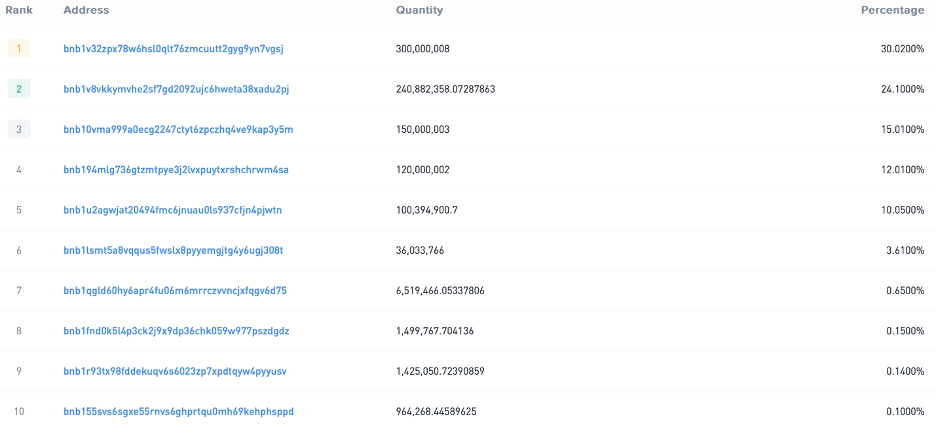The image size is (936, 428).
Task: Open address starting with bnb194mlg736
Action: (176, 170)
